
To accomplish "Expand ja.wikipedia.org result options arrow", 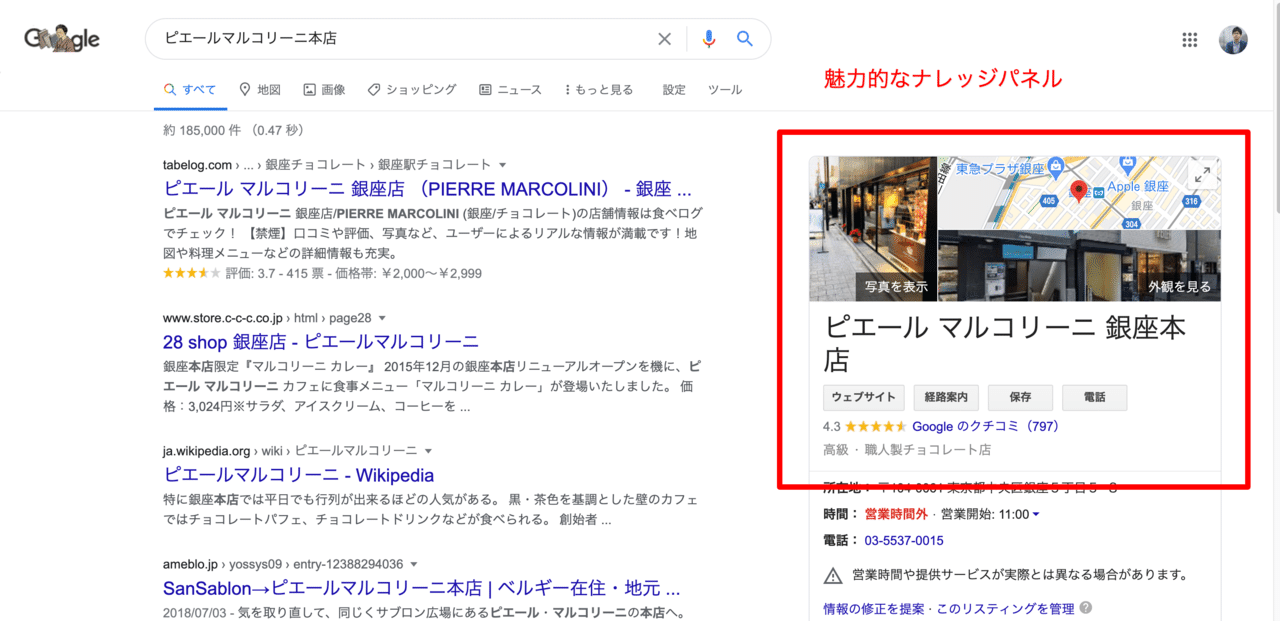I will [x=428, y=451].
